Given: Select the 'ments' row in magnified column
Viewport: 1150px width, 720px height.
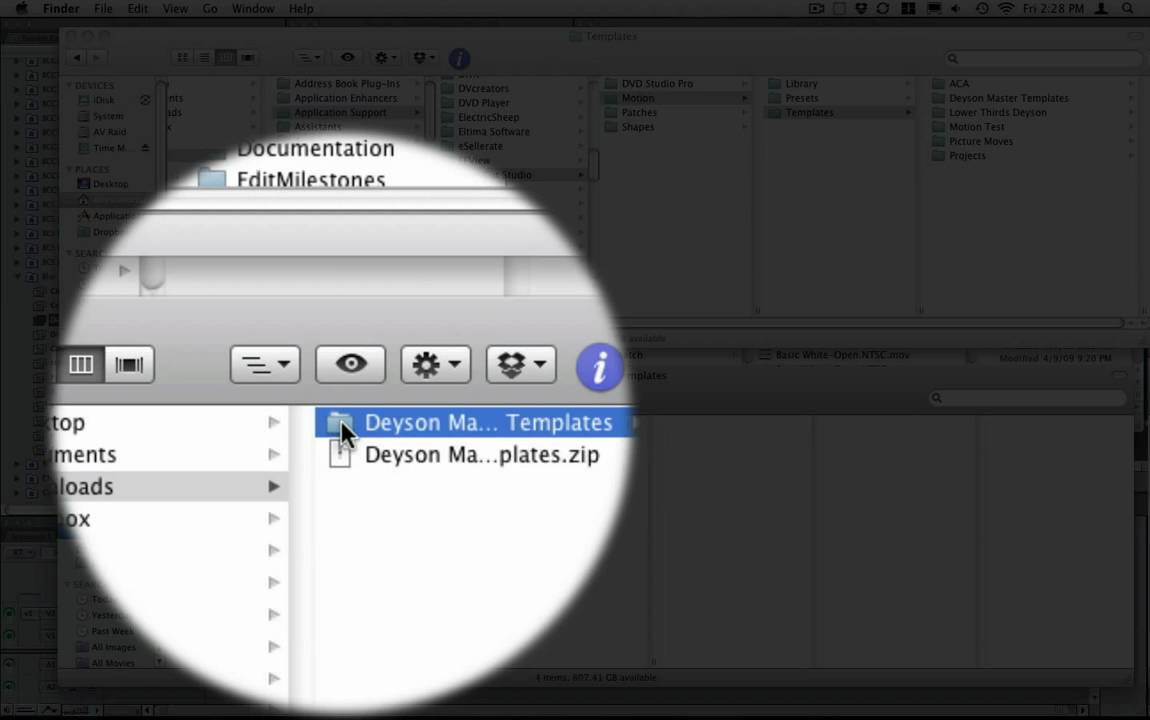Looking at the screenshot, I should point(173,455).
